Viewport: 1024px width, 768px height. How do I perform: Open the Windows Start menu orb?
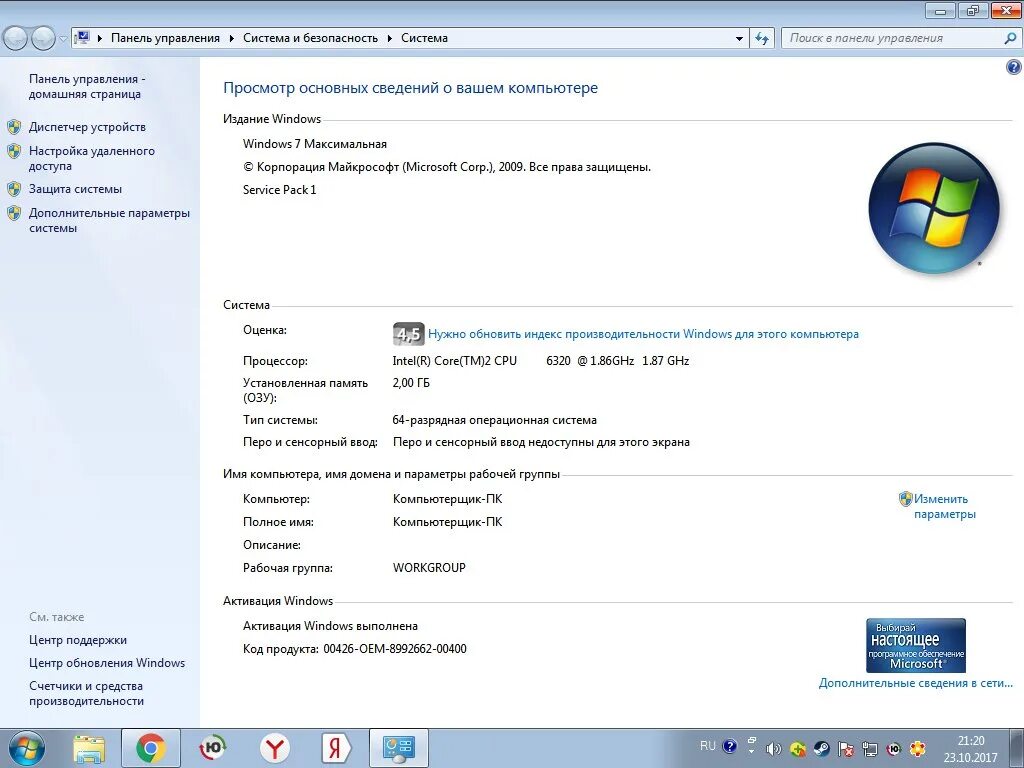(x=26, y=748)
